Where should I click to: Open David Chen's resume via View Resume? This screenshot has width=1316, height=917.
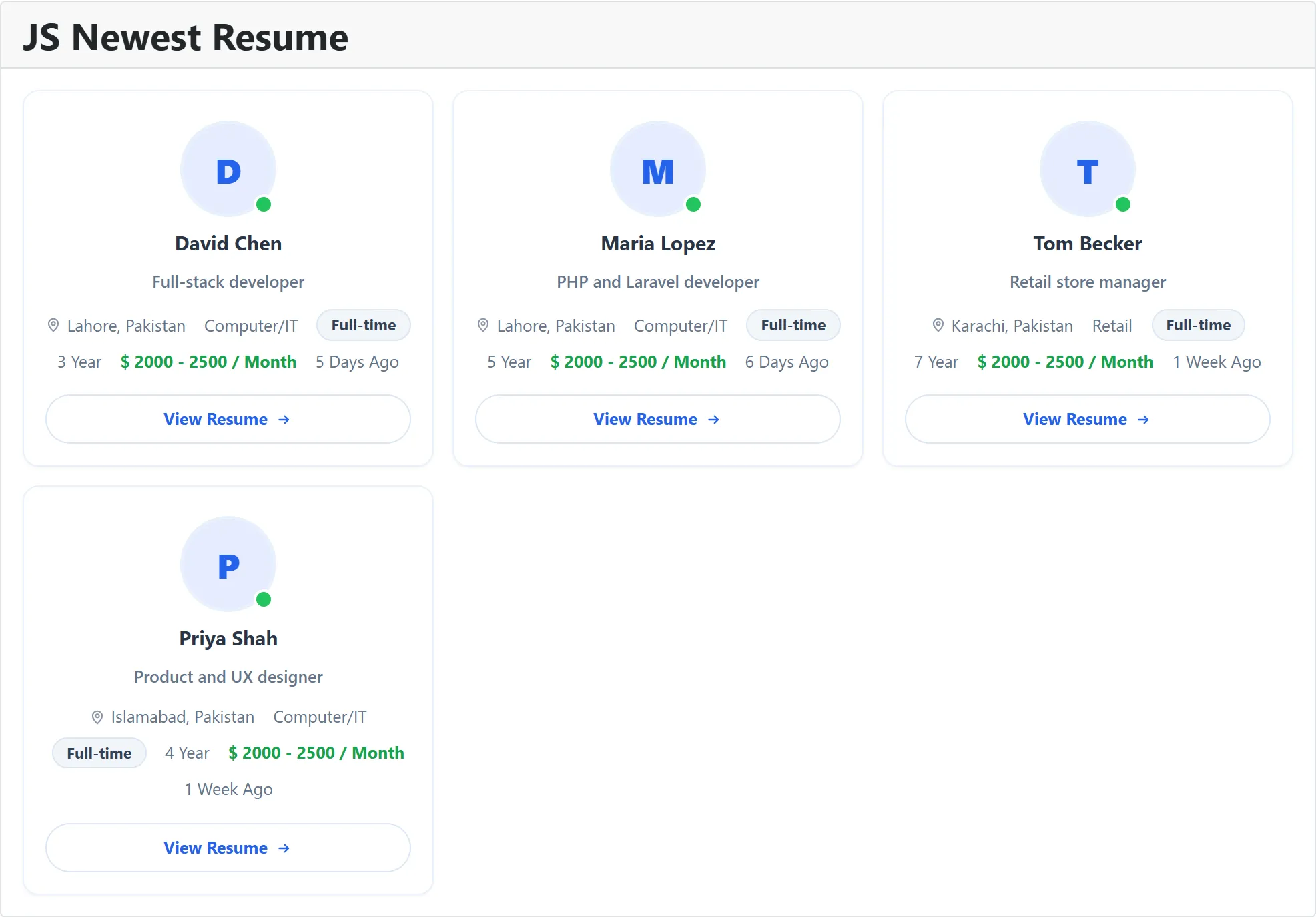[x=228, y=419]
